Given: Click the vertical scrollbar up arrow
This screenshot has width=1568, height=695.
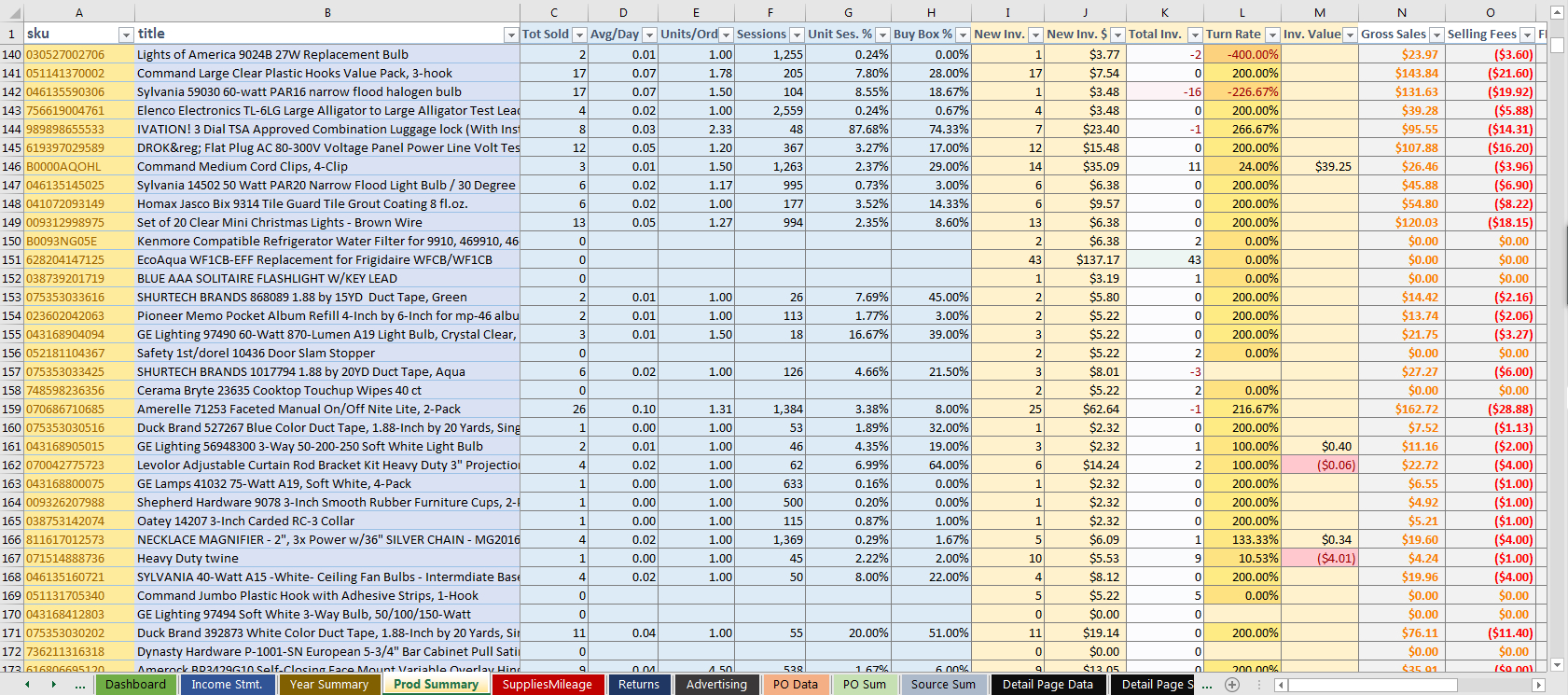Looking at the screenshot, I should click(1556, 12).
